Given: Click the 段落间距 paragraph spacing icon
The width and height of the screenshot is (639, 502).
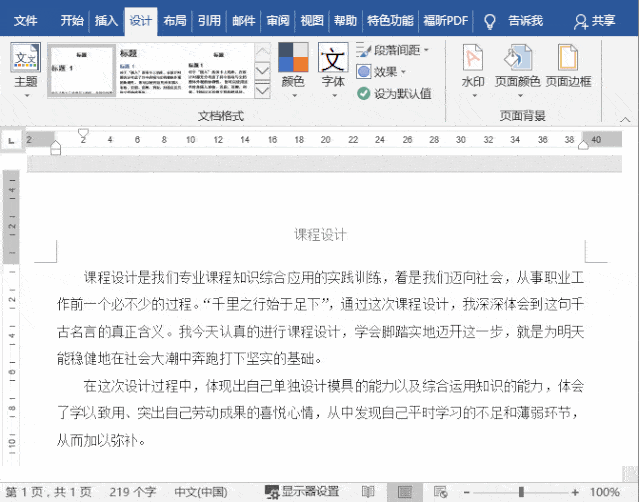Looking at the screenshot, I should 364,50.
